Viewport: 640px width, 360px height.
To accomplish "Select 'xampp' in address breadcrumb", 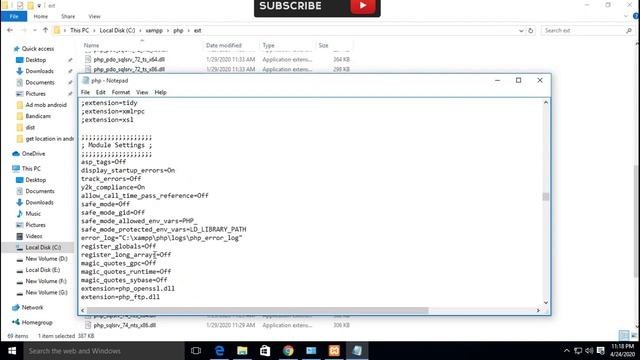I will click(154, 31).
